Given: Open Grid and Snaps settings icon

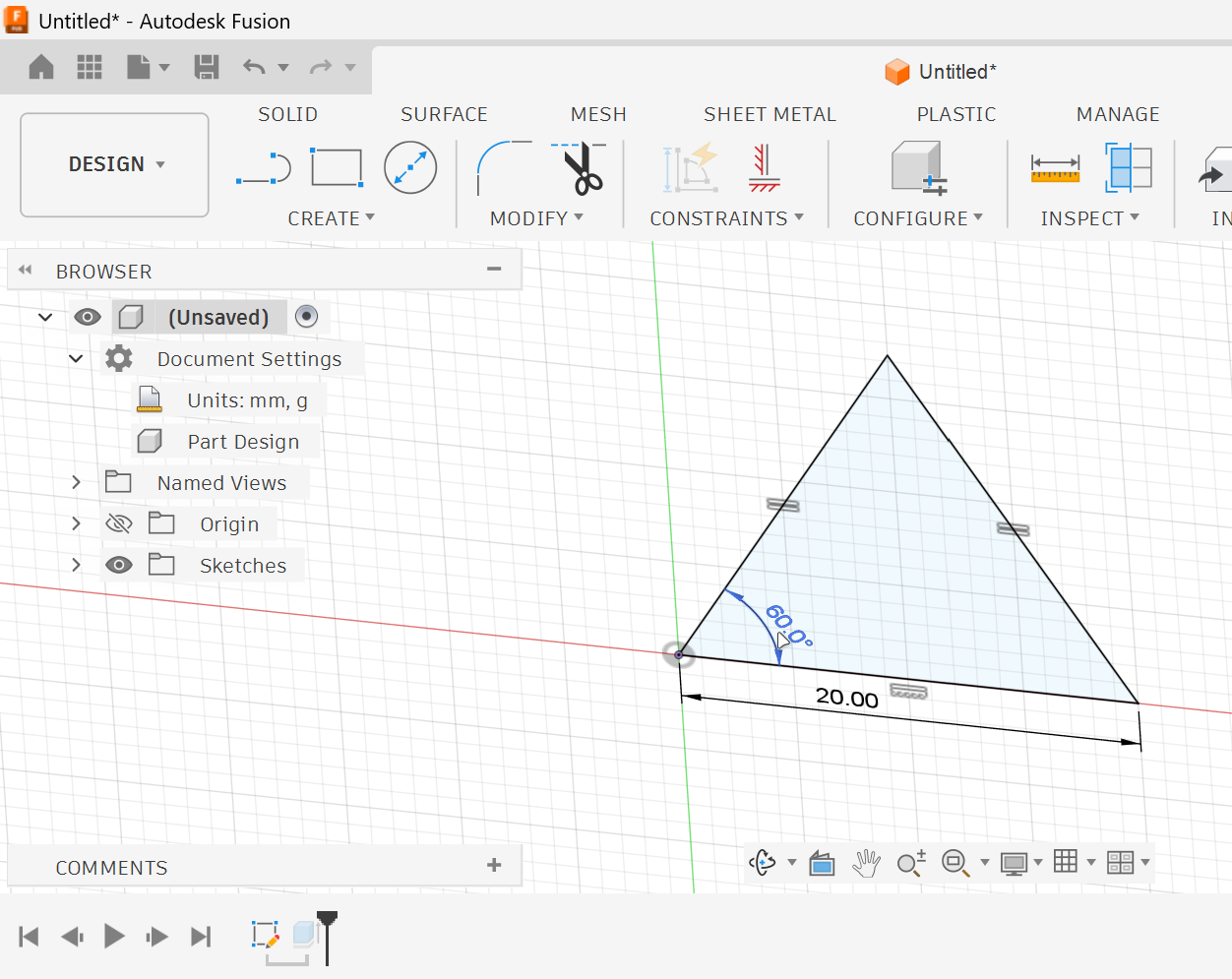Looking at the screenshot, I should pyautogui.click(x=1066, y=862).
